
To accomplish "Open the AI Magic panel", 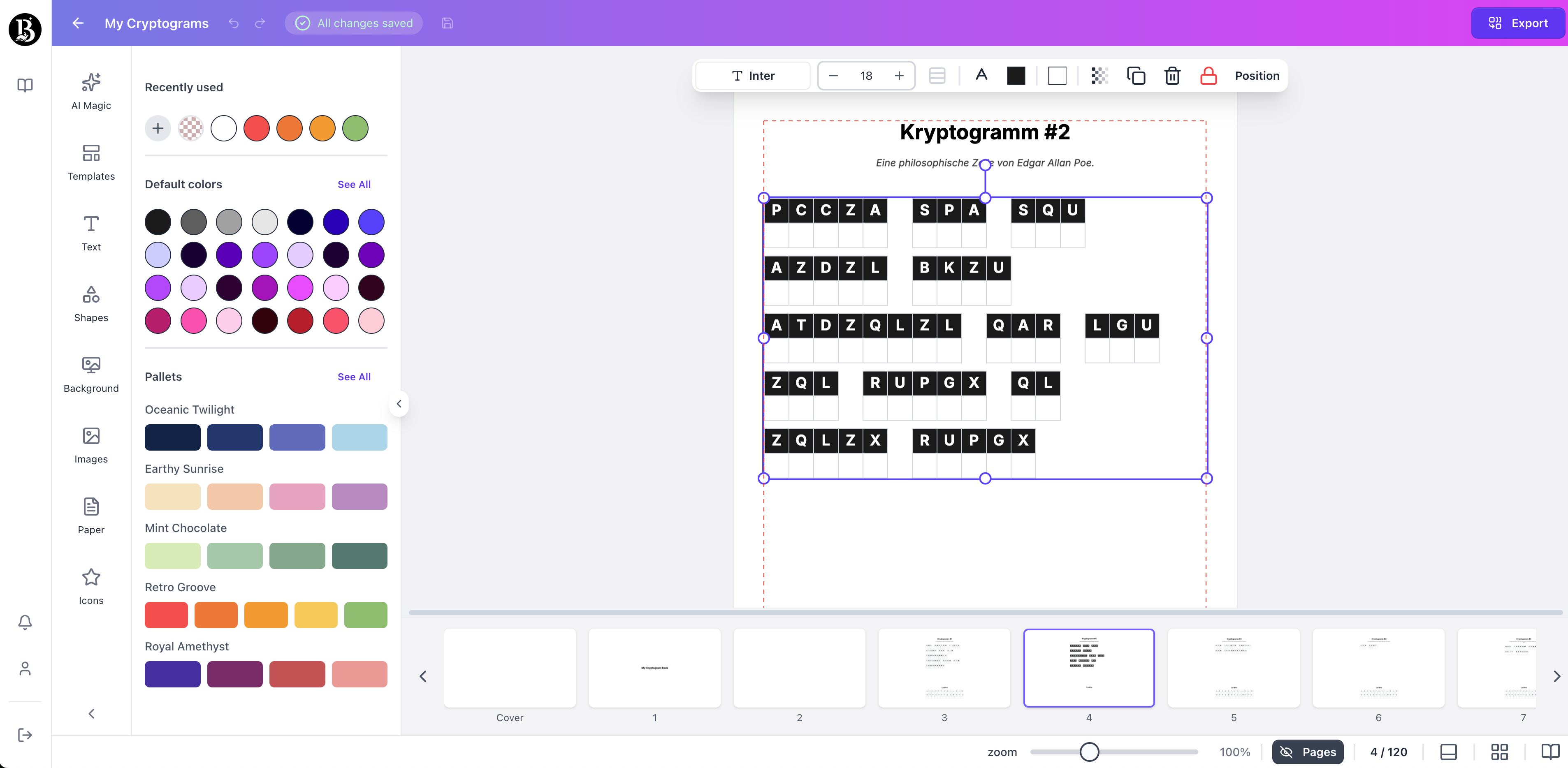I will [x=90, y=90].
